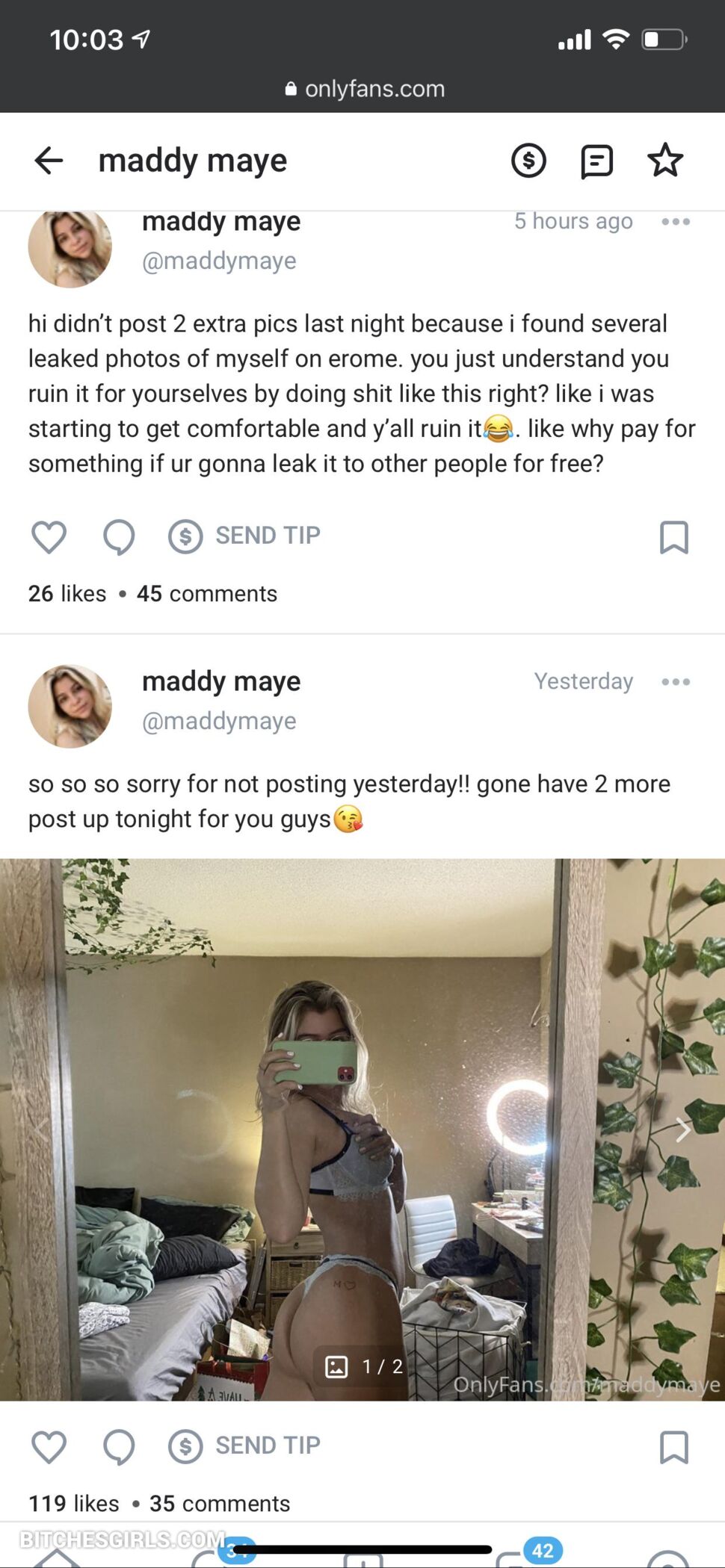The height and width of the screenshot is (1568, 725).
Task: Open the @maddymaye username link in first post
Action: [x=219, y=261]
